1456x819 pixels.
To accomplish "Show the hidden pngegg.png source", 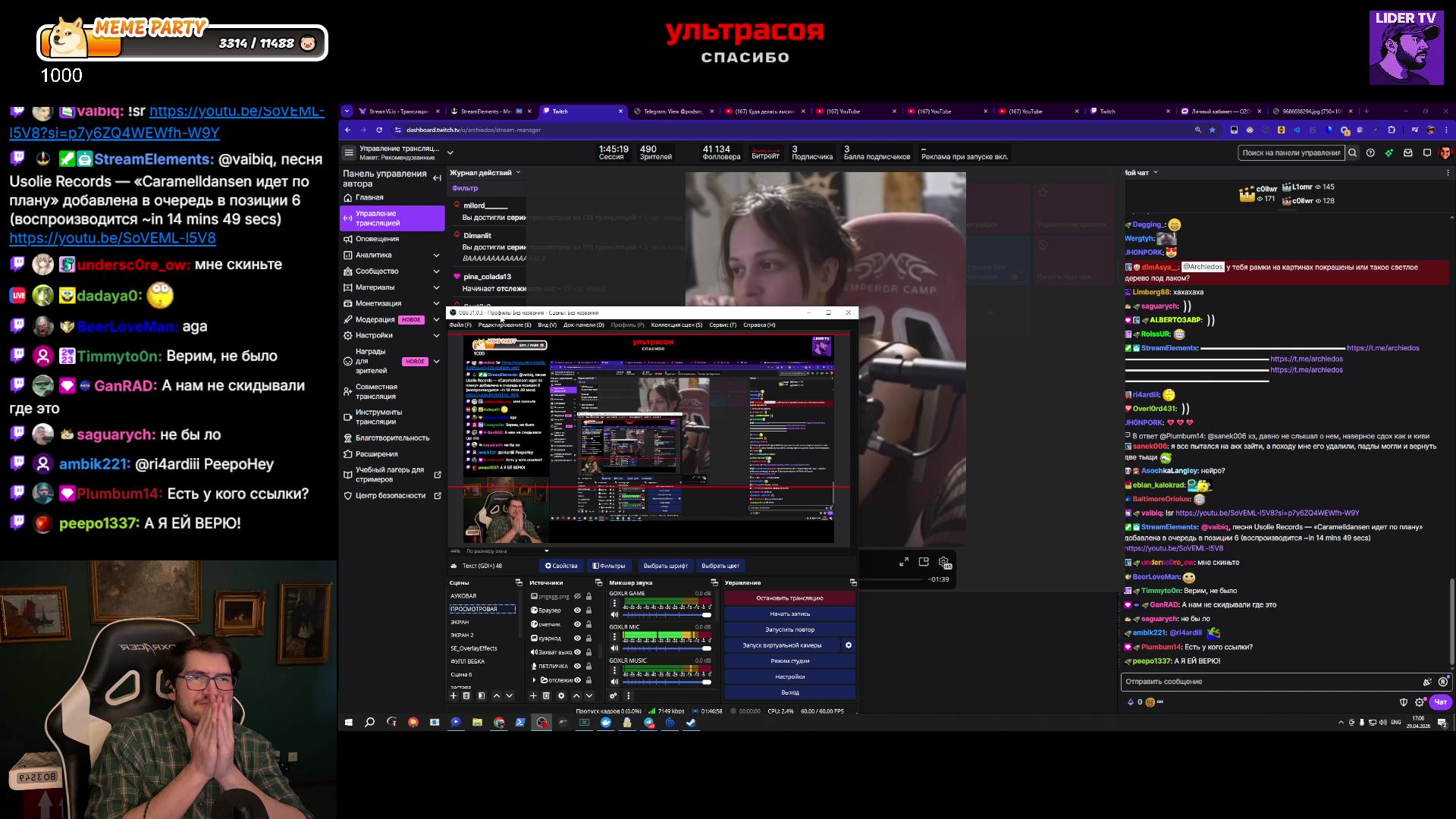I will [577, 596].
